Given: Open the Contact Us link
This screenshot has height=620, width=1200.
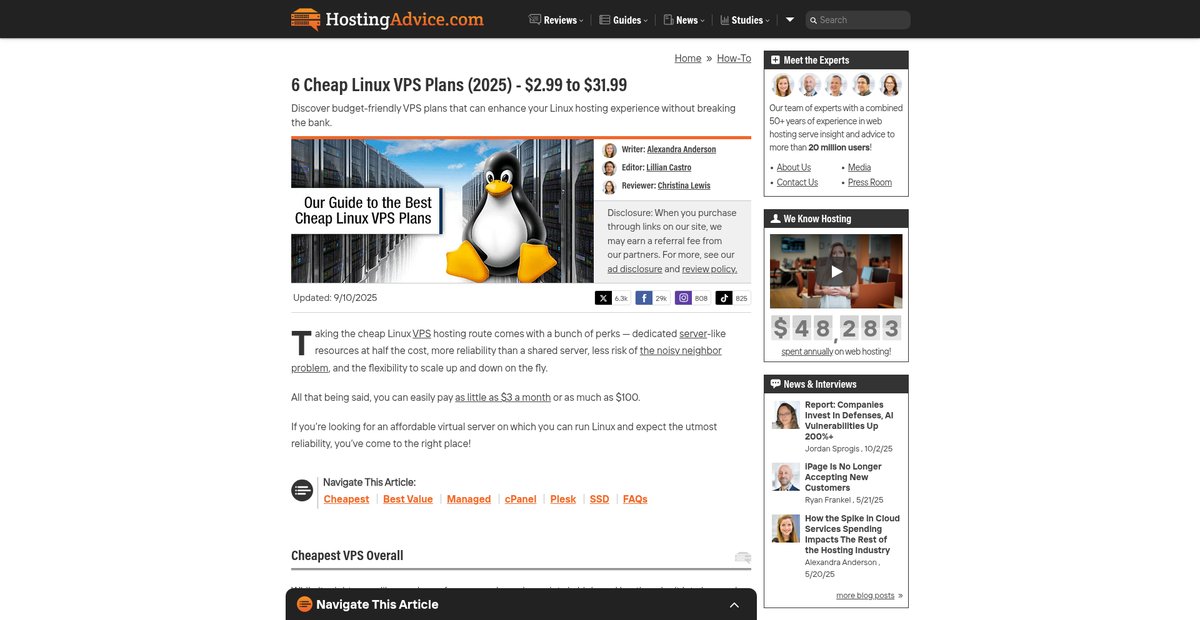Looking at the screenshot, I should click(797, 183).
